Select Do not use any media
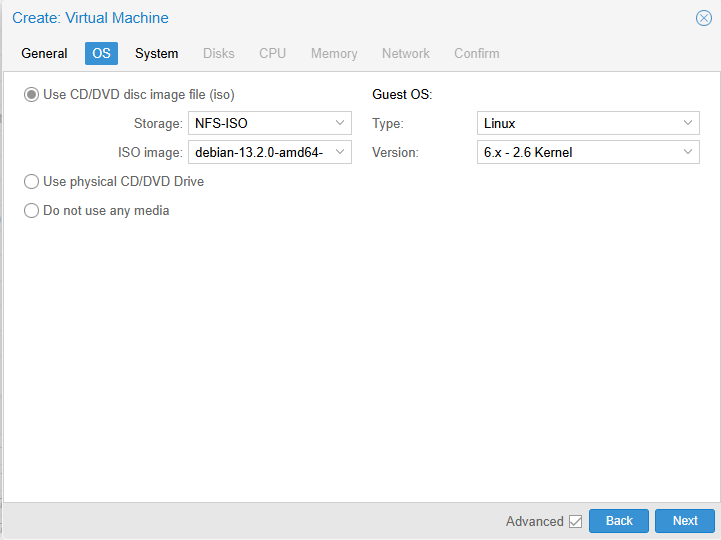 pyautogui.click(x=32, y=211)
